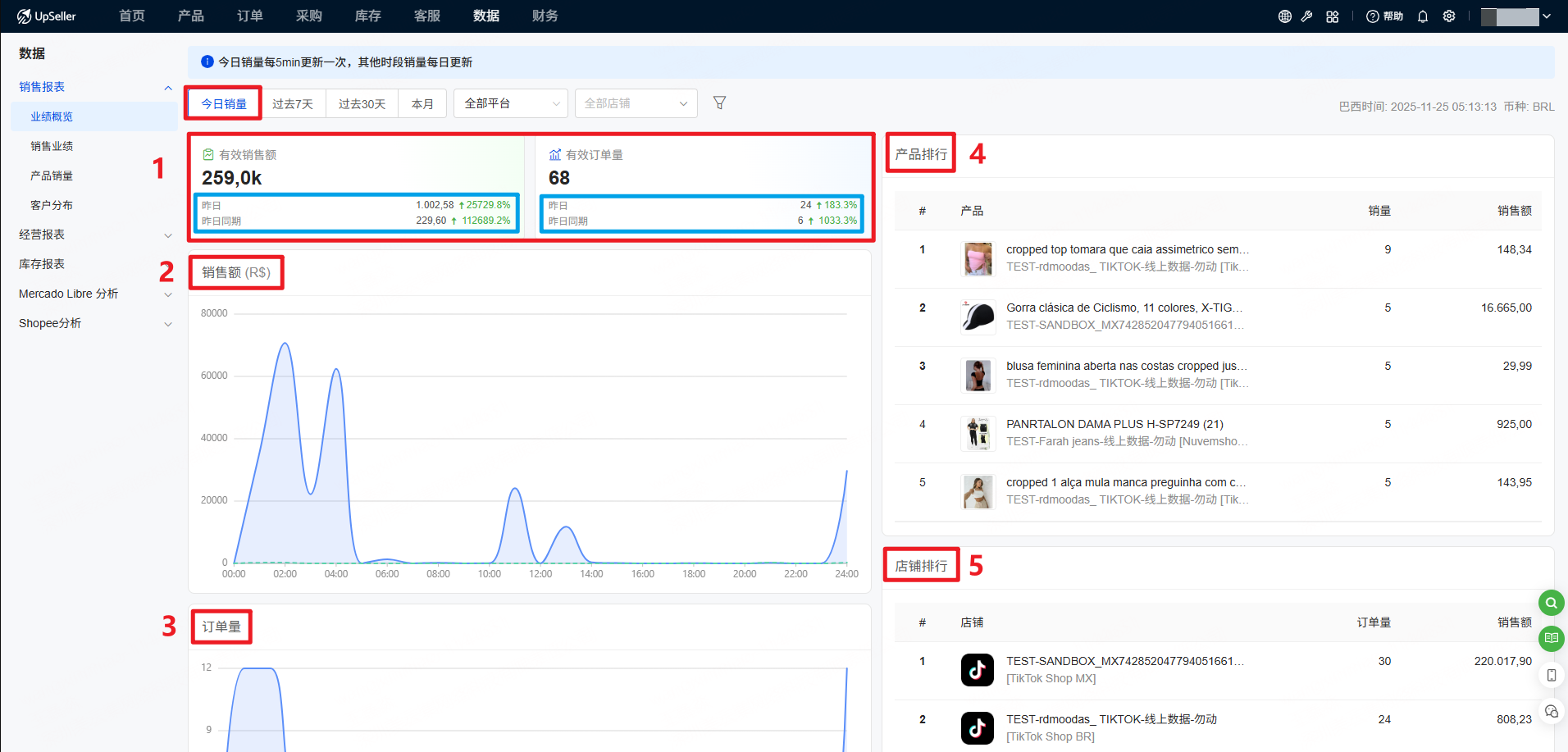Viewport: 1568px width, 752px height.
Task: Select the 过去7天 time range
Action: [293, 104]
